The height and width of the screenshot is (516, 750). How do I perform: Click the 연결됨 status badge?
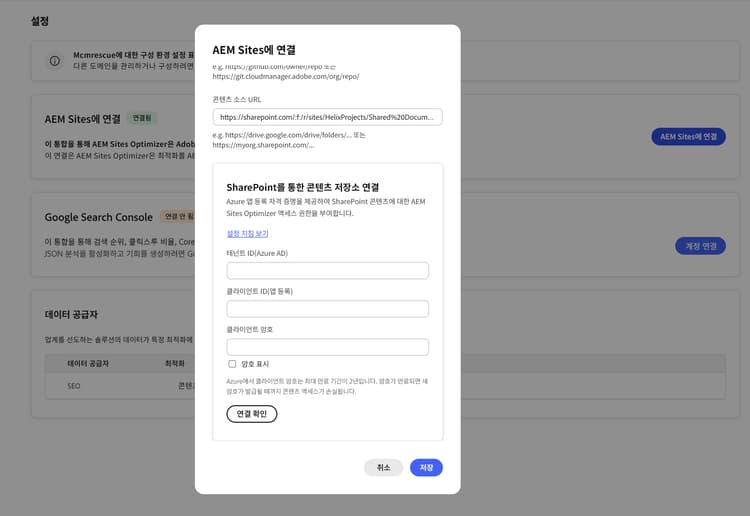pyautogui.click(x=142, y=118)
